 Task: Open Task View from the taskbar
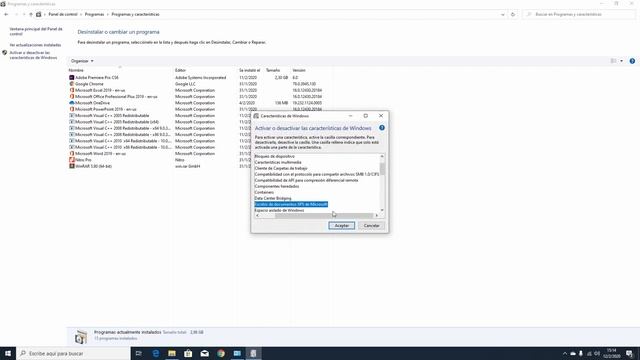click(x=139, y=353)
